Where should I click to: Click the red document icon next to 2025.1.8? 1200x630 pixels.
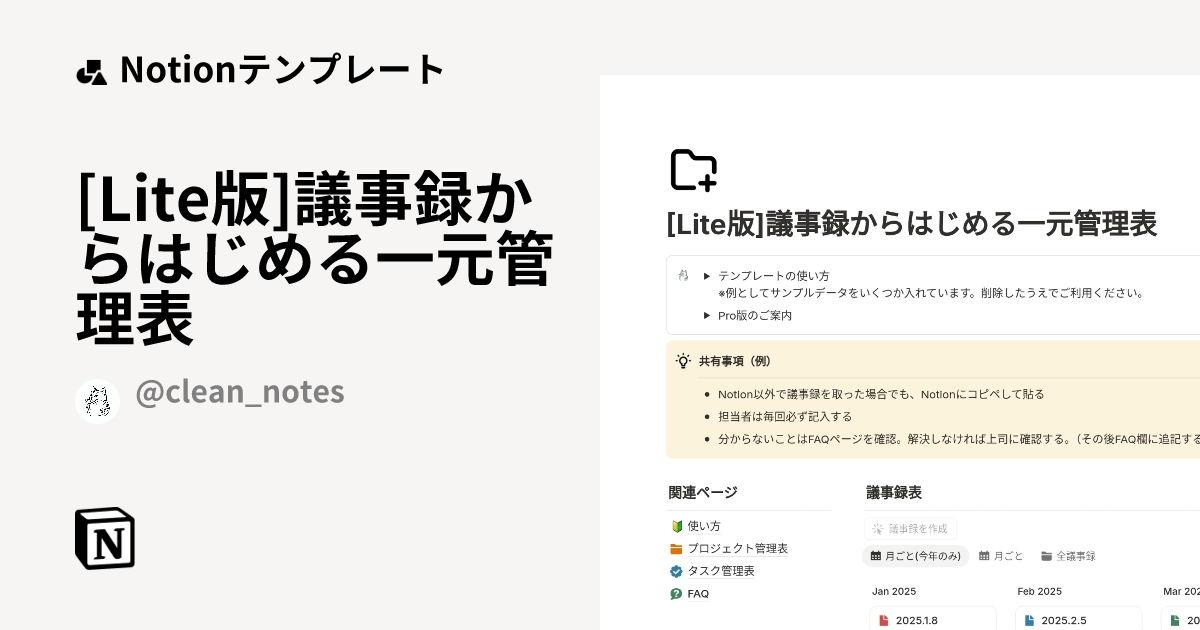pos(883,620)
